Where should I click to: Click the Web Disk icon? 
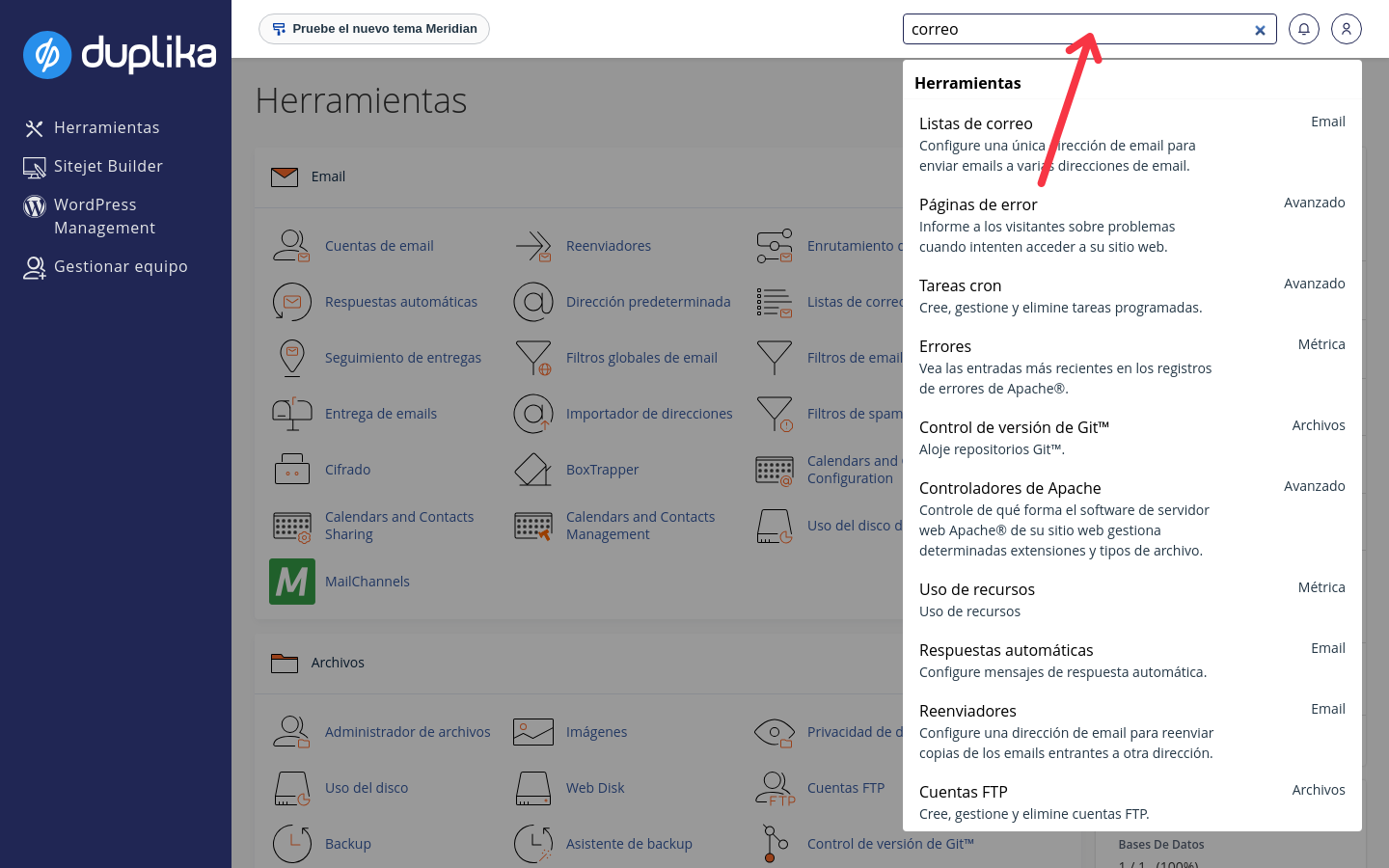(532, 788)
